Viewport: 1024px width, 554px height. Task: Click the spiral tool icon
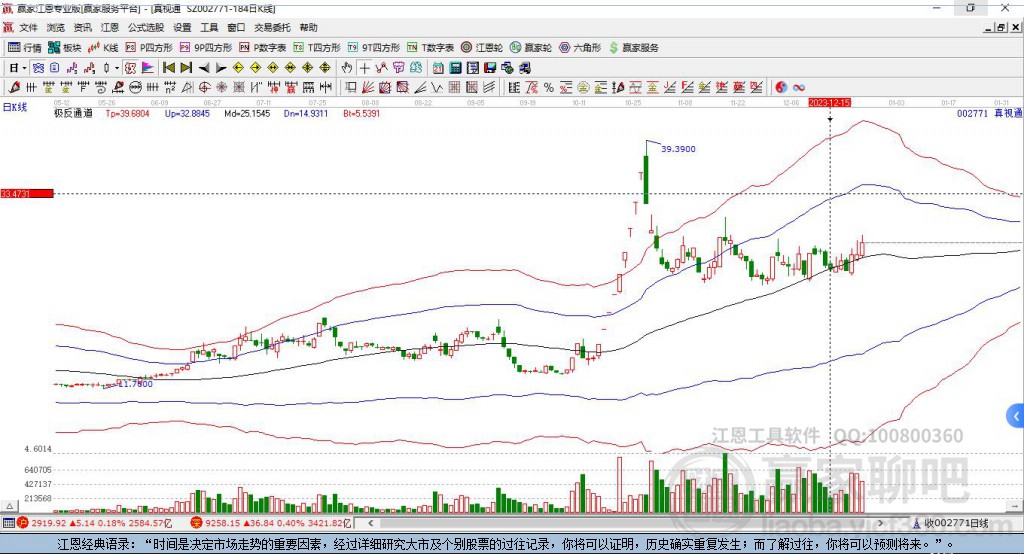click(101, 88)
